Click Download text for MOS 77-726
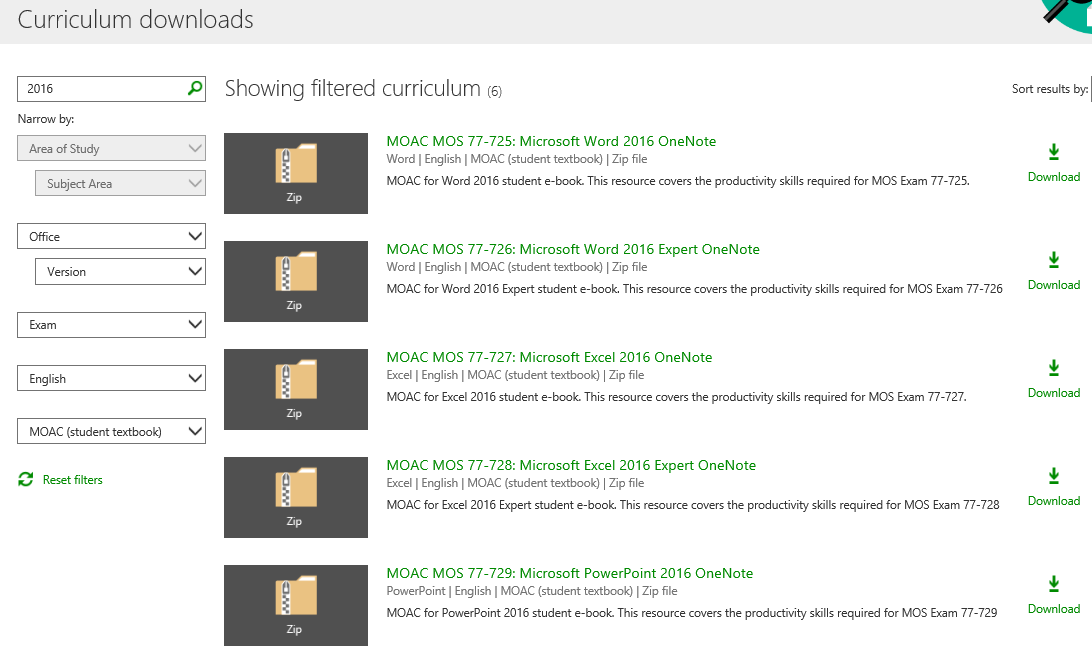 coord(1054,285)
